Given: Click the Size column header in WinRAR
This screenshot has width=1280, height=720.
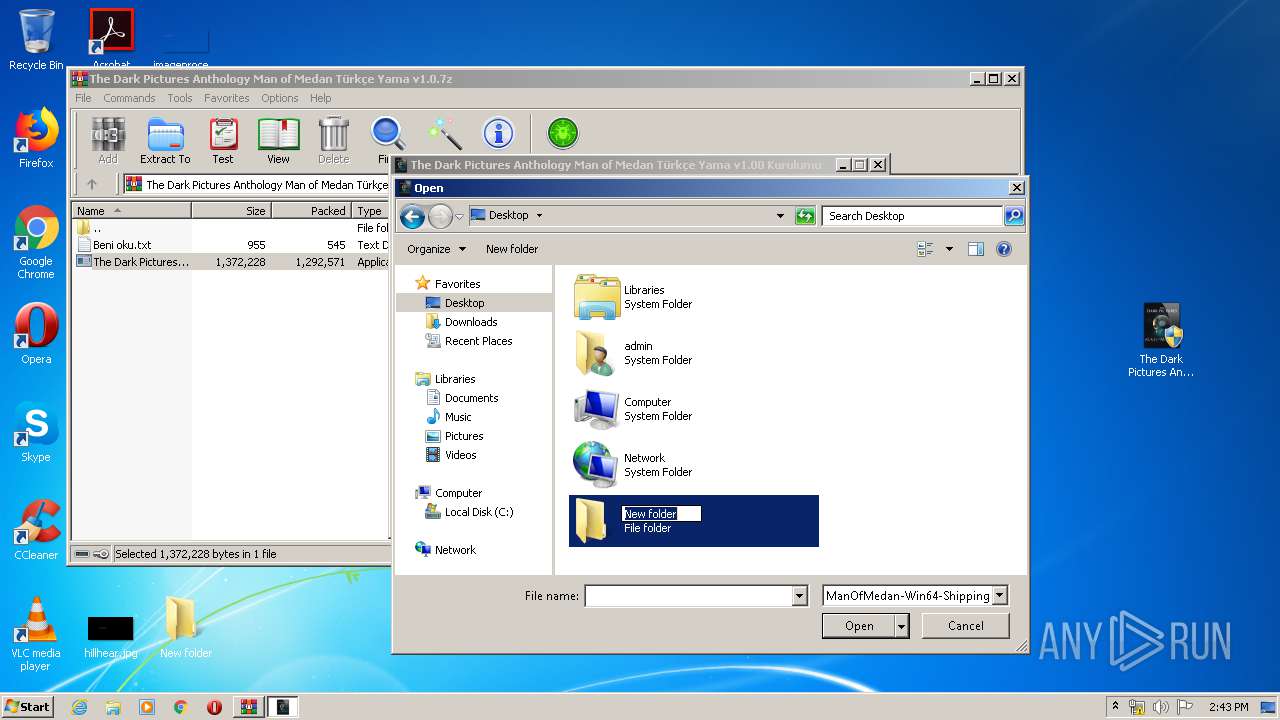Looking at the screenshot, I should [x=231, y=211].
